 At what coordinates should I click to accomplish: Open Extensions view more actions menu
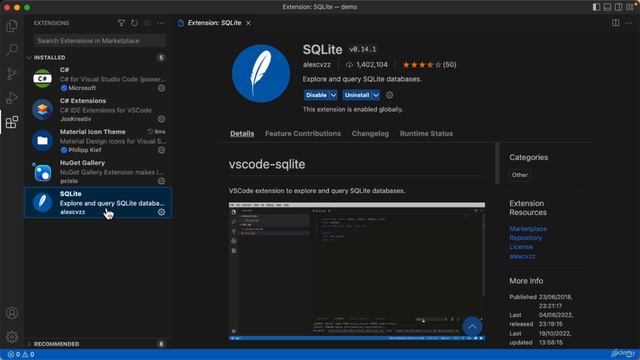click(160, 23)
